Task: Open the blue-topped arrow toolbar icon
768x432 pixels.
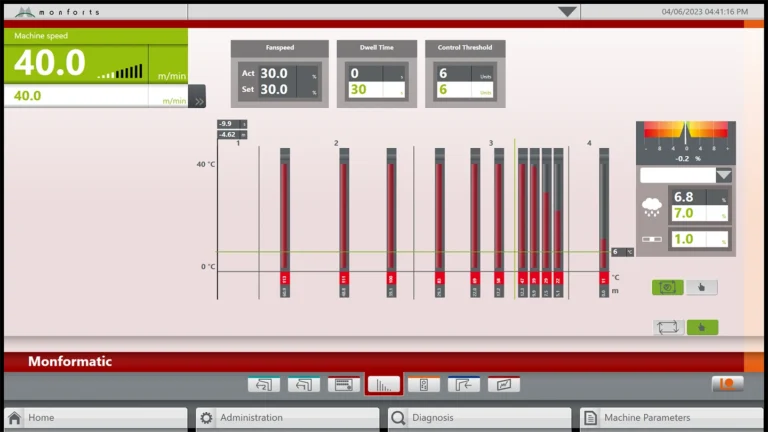Action: (x=463, y=384)
